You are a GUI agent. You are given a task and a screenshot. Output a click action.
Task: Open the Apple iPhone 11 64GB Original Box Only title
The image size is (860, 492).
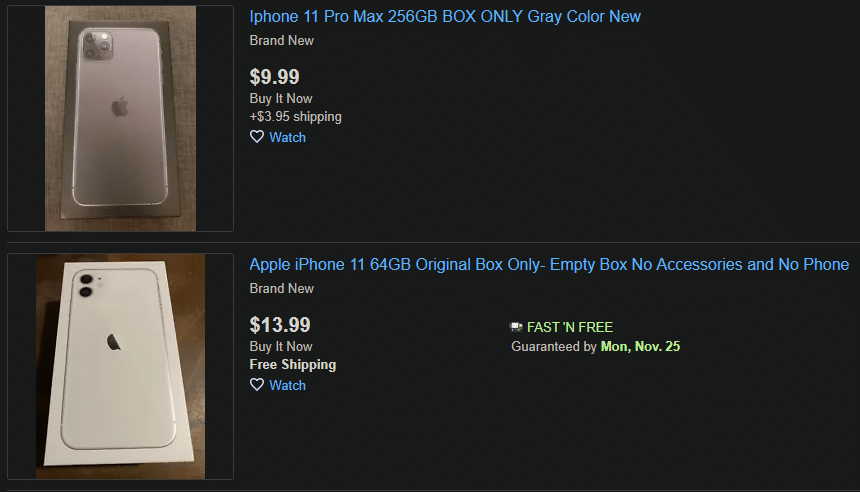pyautogui.click(x=549, y=264)
